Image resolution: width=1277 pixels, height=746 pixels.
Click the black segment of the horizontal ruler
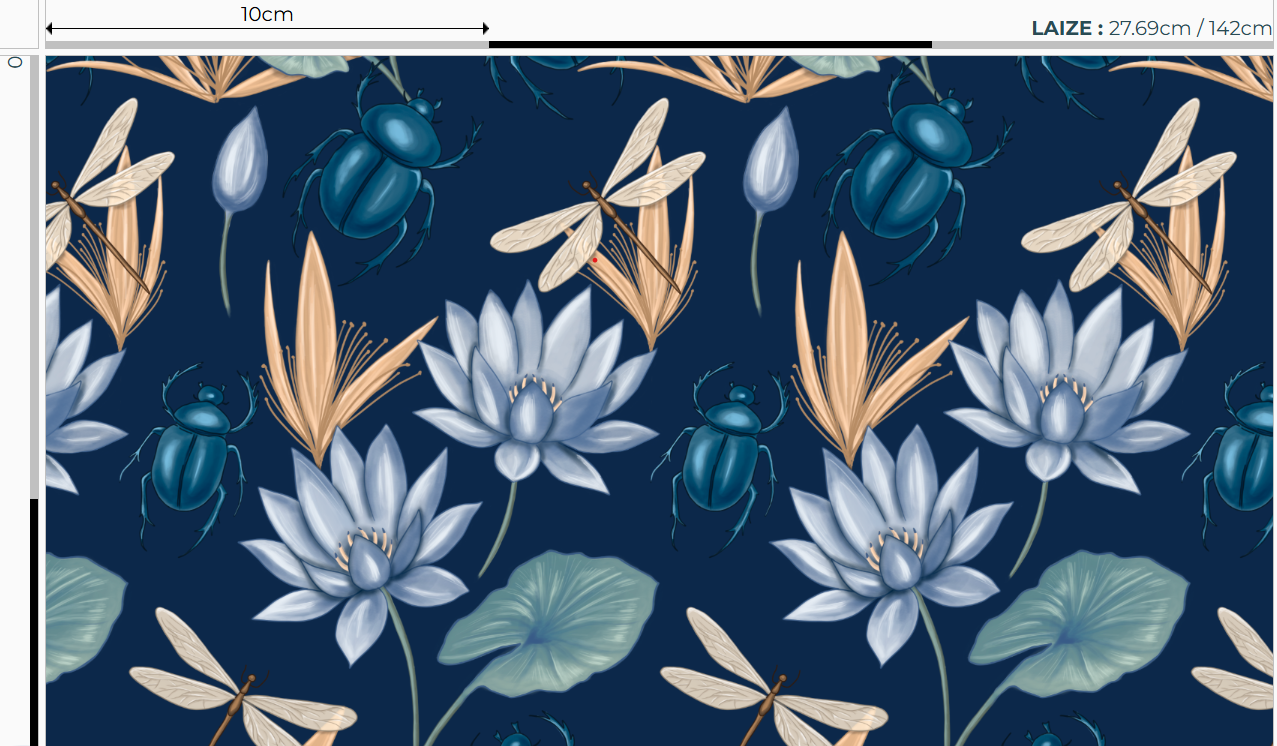710,44
